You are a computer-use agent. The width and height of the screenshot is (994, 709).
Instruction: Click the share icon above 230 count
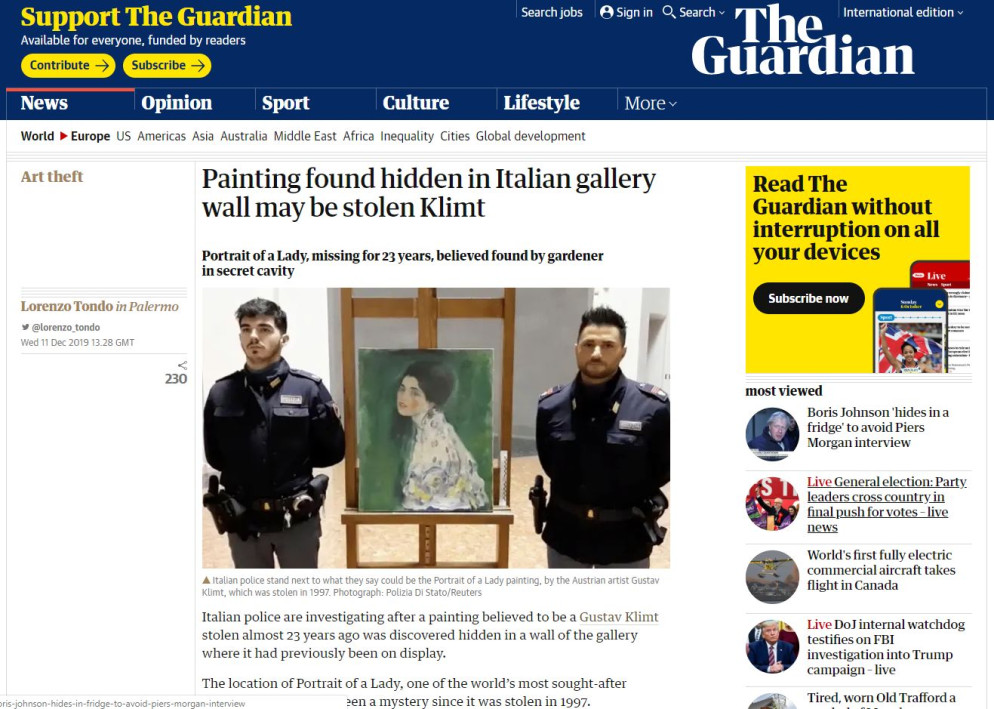click(x=183, y=365)
